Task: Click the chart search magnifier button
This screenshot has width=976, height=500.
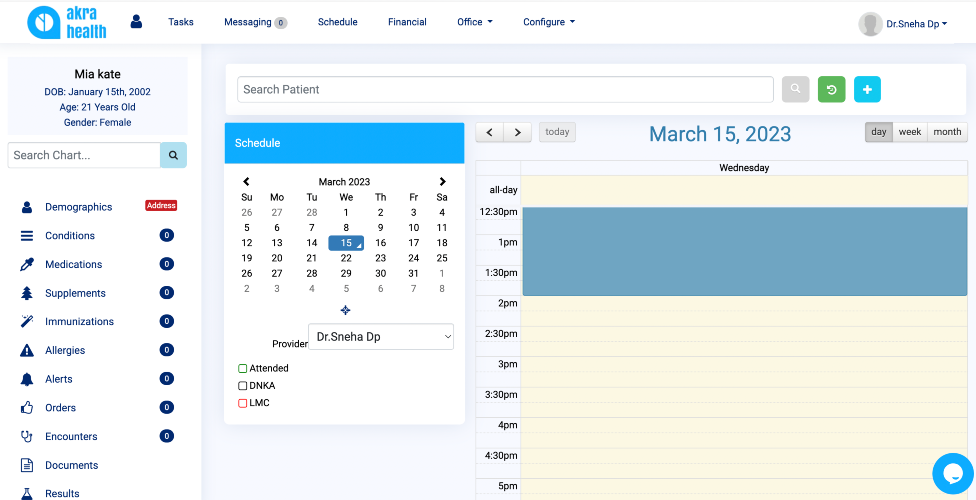Action: point(173,155)
